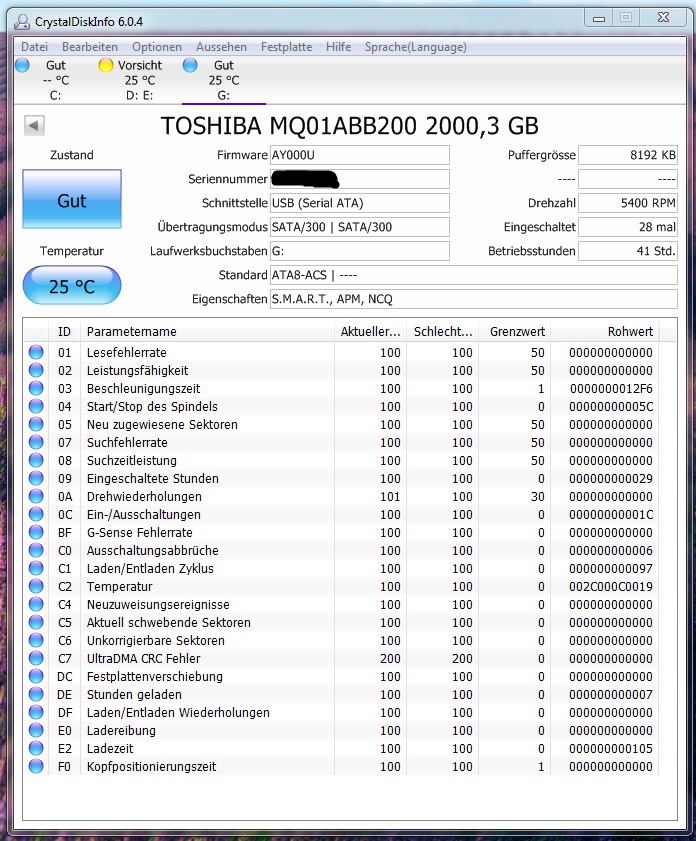Click status icon of Festplattenverschiebung row
696x841 pixels.
click(36, 676)
